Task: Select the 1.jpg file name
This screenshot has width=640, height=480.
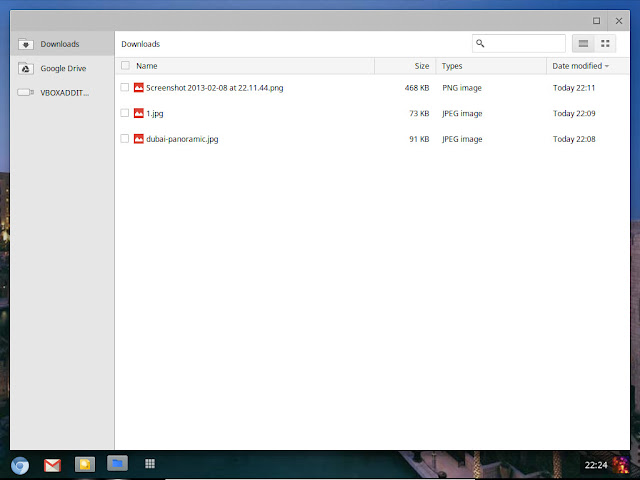Action: pos(155,113)
